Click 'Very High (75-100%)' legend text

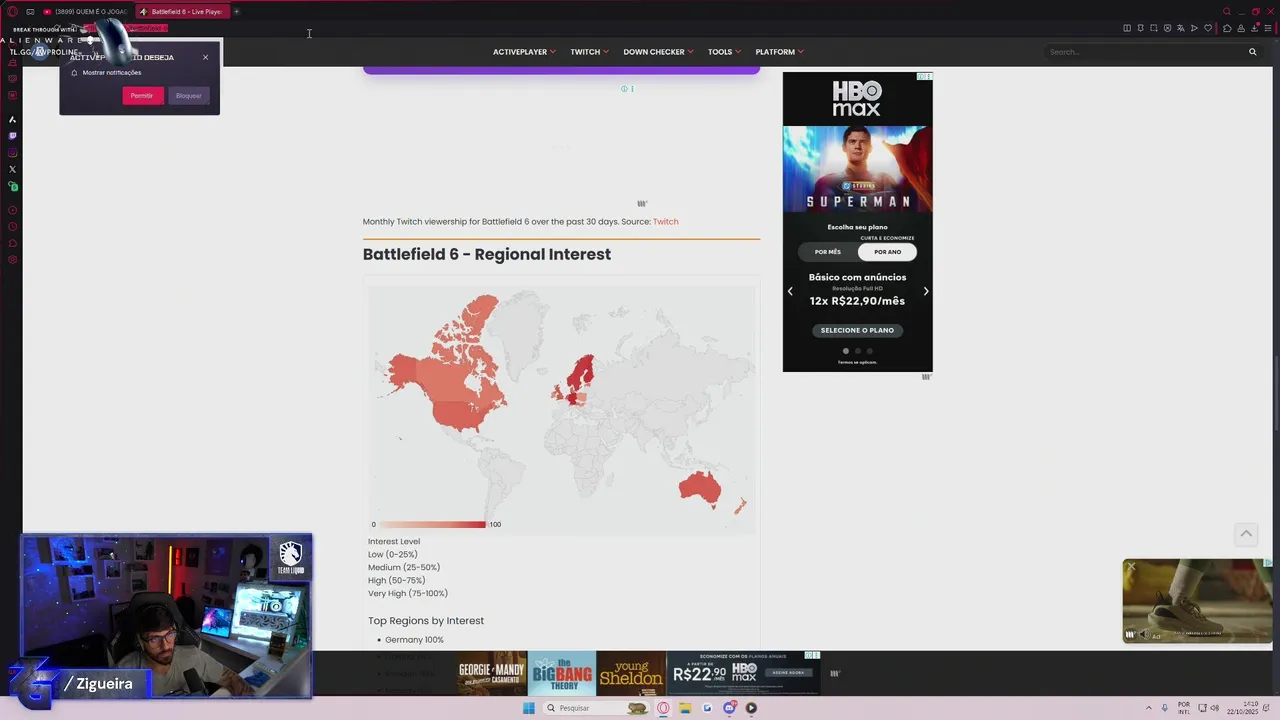click(x=408, y=593)
